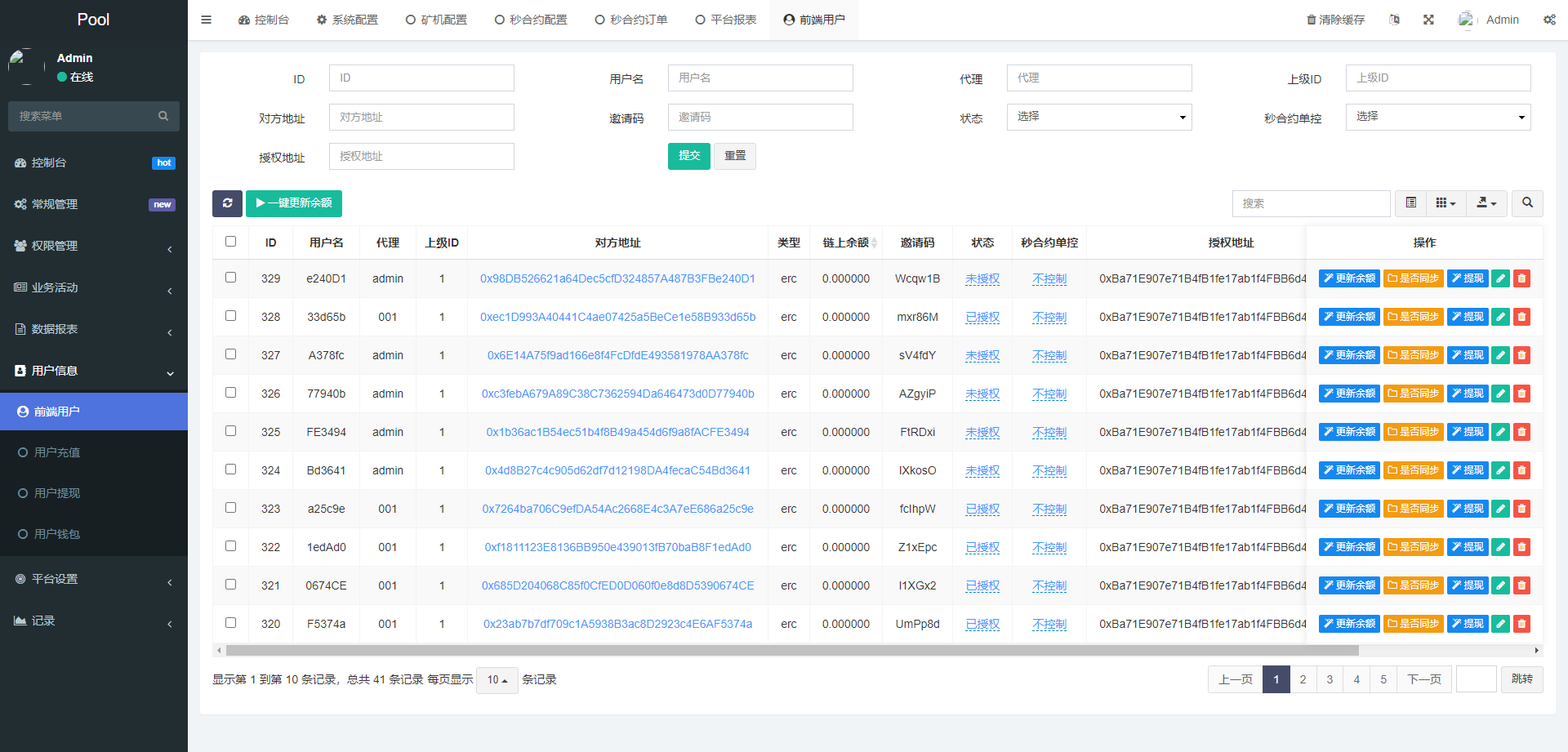Check the checkbox for user ID 323
1568x752 pixels.
[230, 508]
